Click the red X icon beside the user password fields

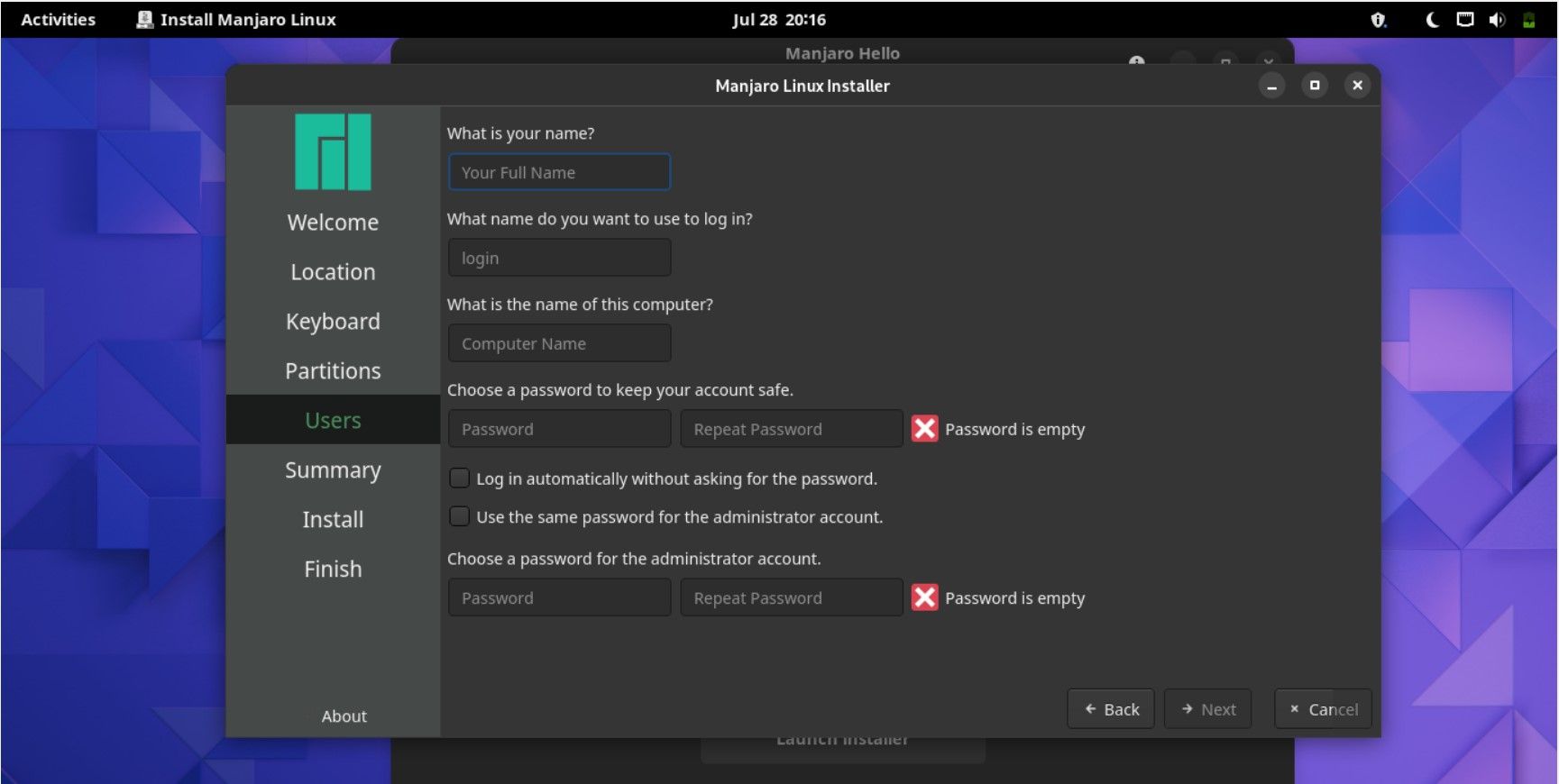point(924,428)
